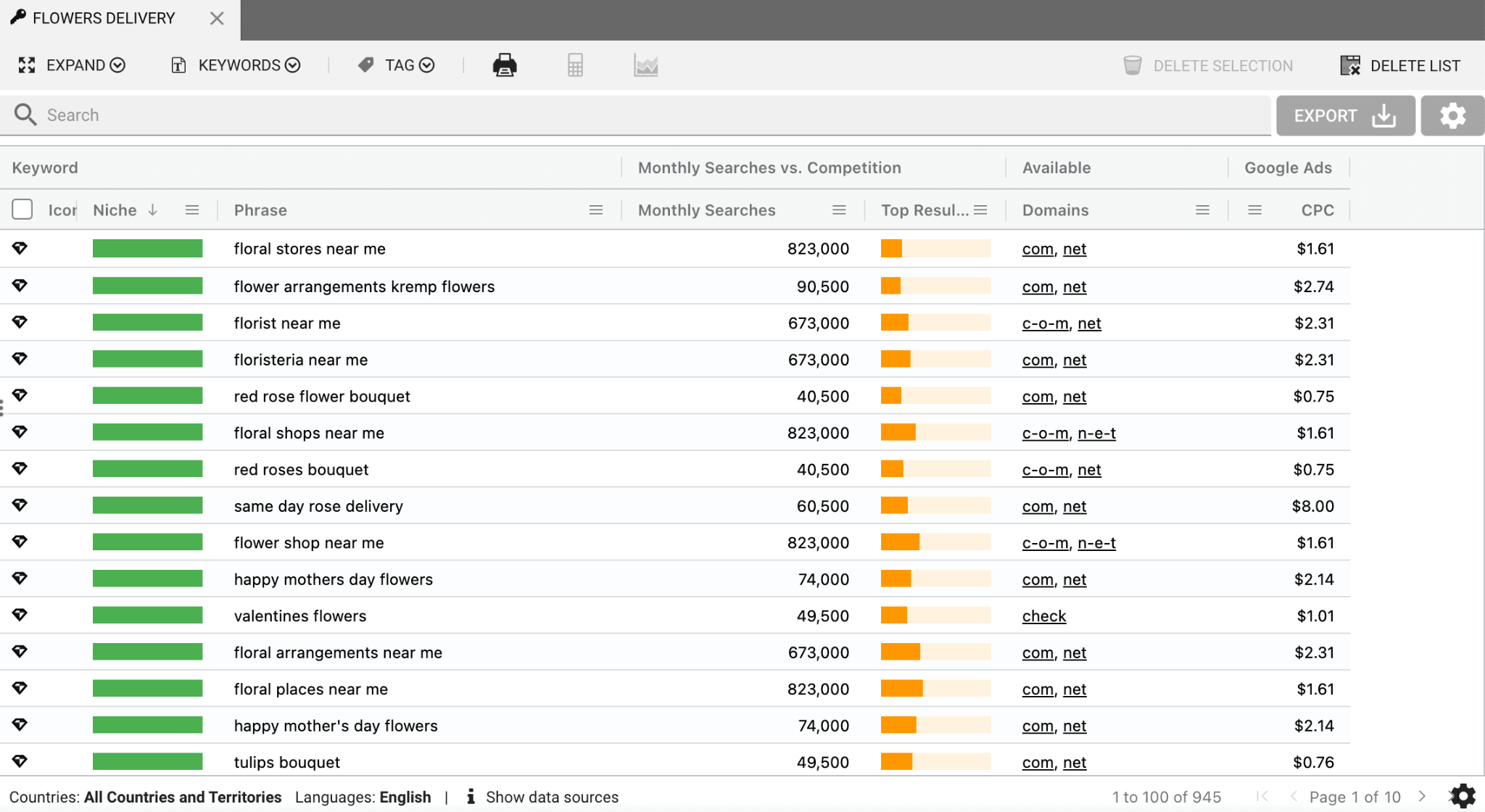Open the check link for valentines flowers
Screen dimensions: 1485x812
1043,616
